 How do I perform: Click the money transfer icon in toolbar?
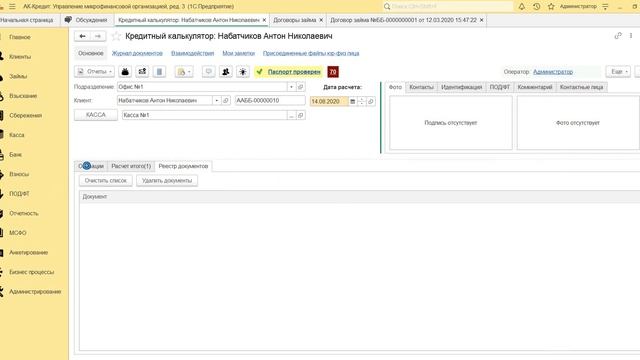point(142,72)
